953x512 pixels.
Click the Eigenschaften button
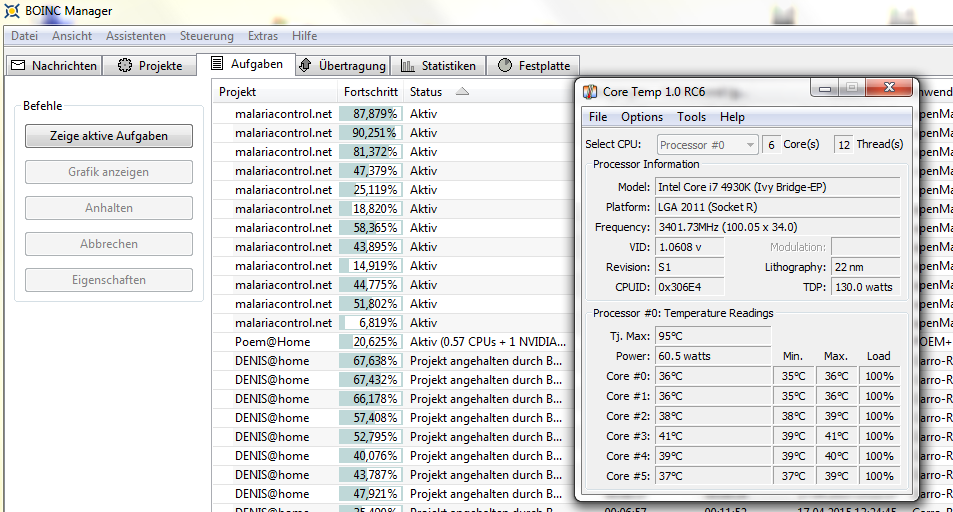[109, 280]
